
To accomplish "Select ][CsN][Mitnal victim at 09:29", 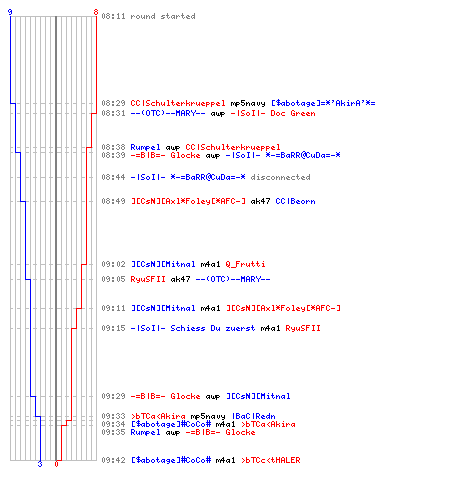I will pos(258,396).
